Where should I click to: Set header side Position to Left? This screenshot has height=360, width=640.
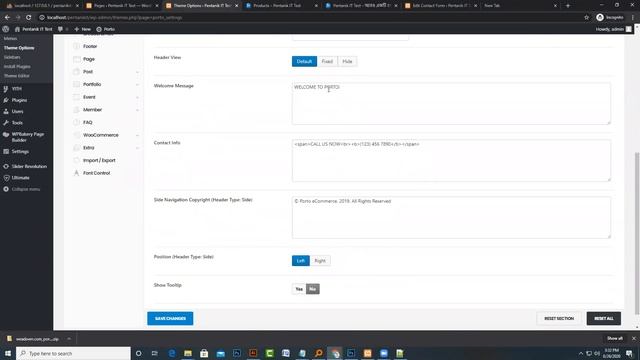(300, 260)
